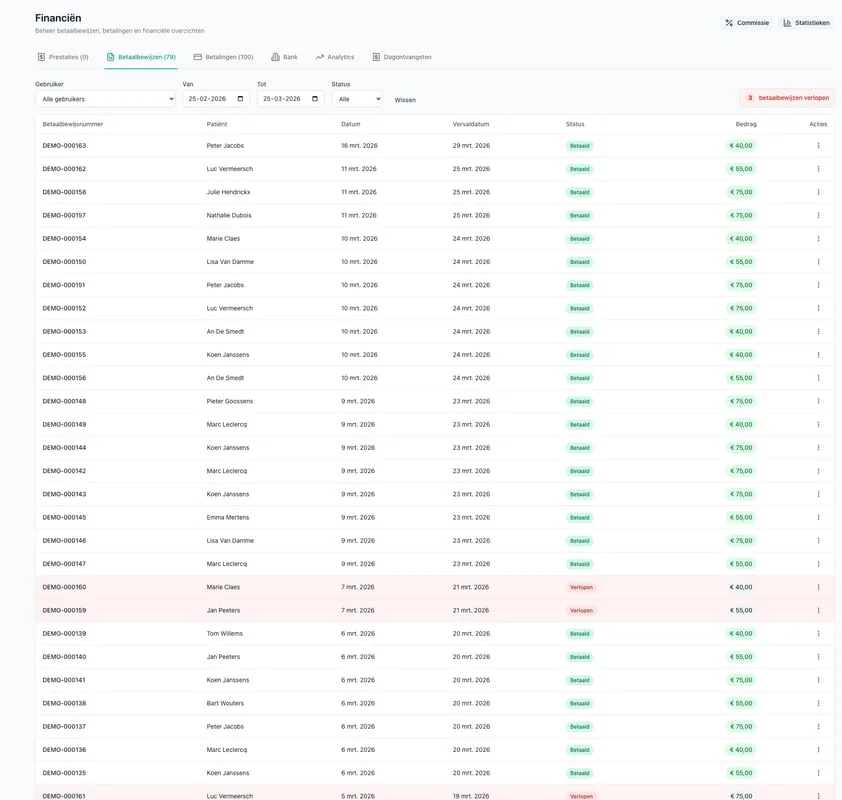The image size is (842, 800).
Task: Open actions menu for DEMO-000154
Action: [818, 238]
